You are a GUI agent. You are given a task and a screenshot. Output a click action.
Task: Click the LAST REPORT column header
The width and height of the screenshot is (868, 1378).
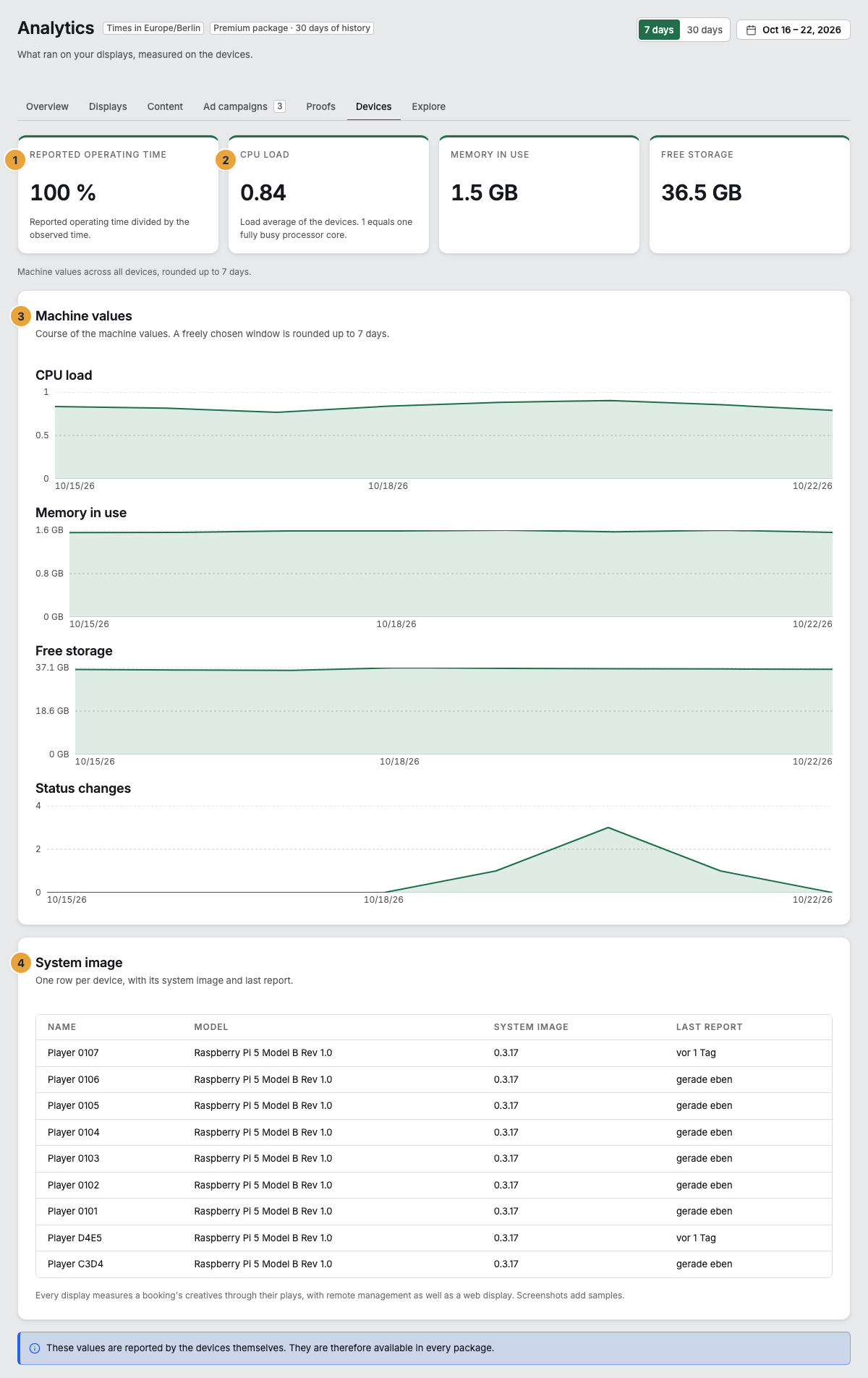click(x=710, y=1027)
